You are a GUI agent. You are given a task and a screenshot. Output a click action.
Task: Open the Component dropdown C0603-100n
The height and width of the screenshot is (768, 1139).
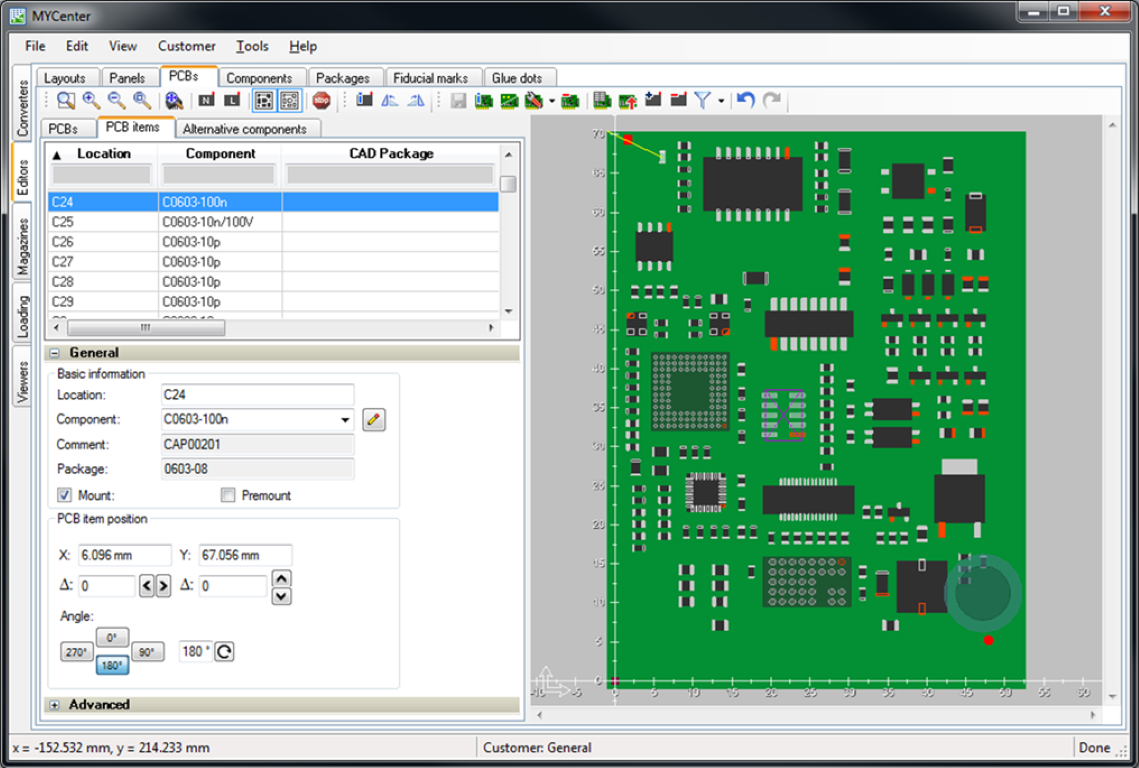point(345,419)
